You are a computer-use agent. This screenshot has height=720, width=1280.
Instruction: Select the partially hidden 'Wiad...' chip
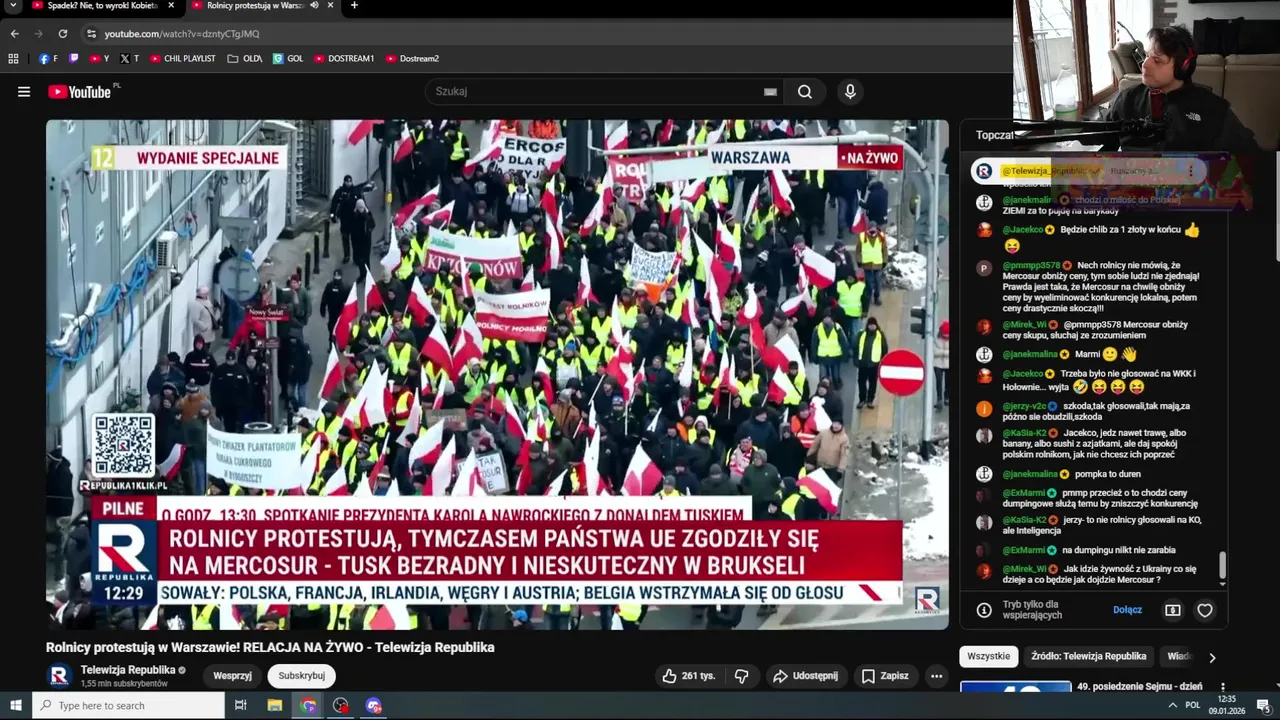pos(1179,656)
